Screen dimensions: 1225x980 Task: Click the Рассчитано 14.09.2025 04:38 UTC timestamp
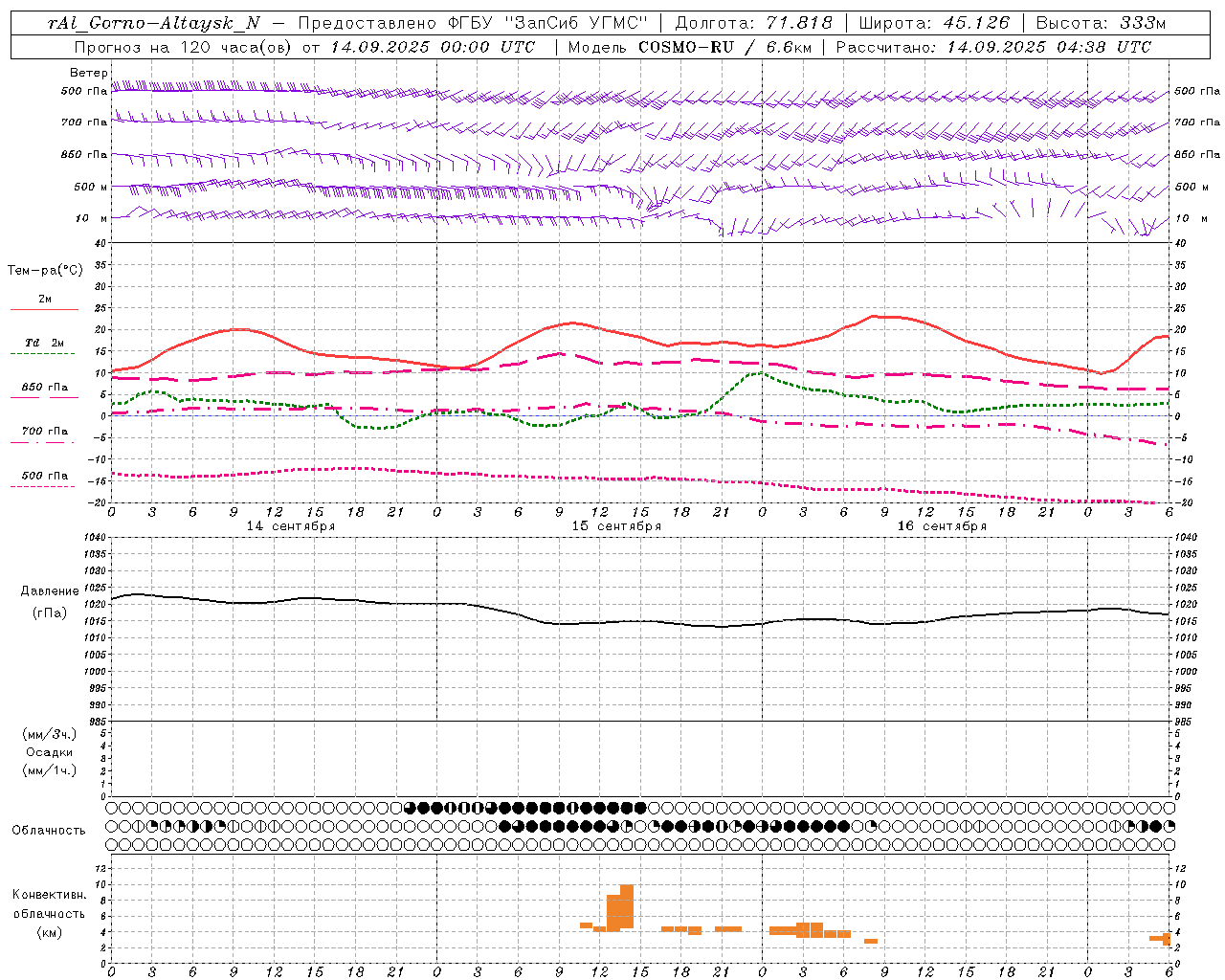[993, 47]
